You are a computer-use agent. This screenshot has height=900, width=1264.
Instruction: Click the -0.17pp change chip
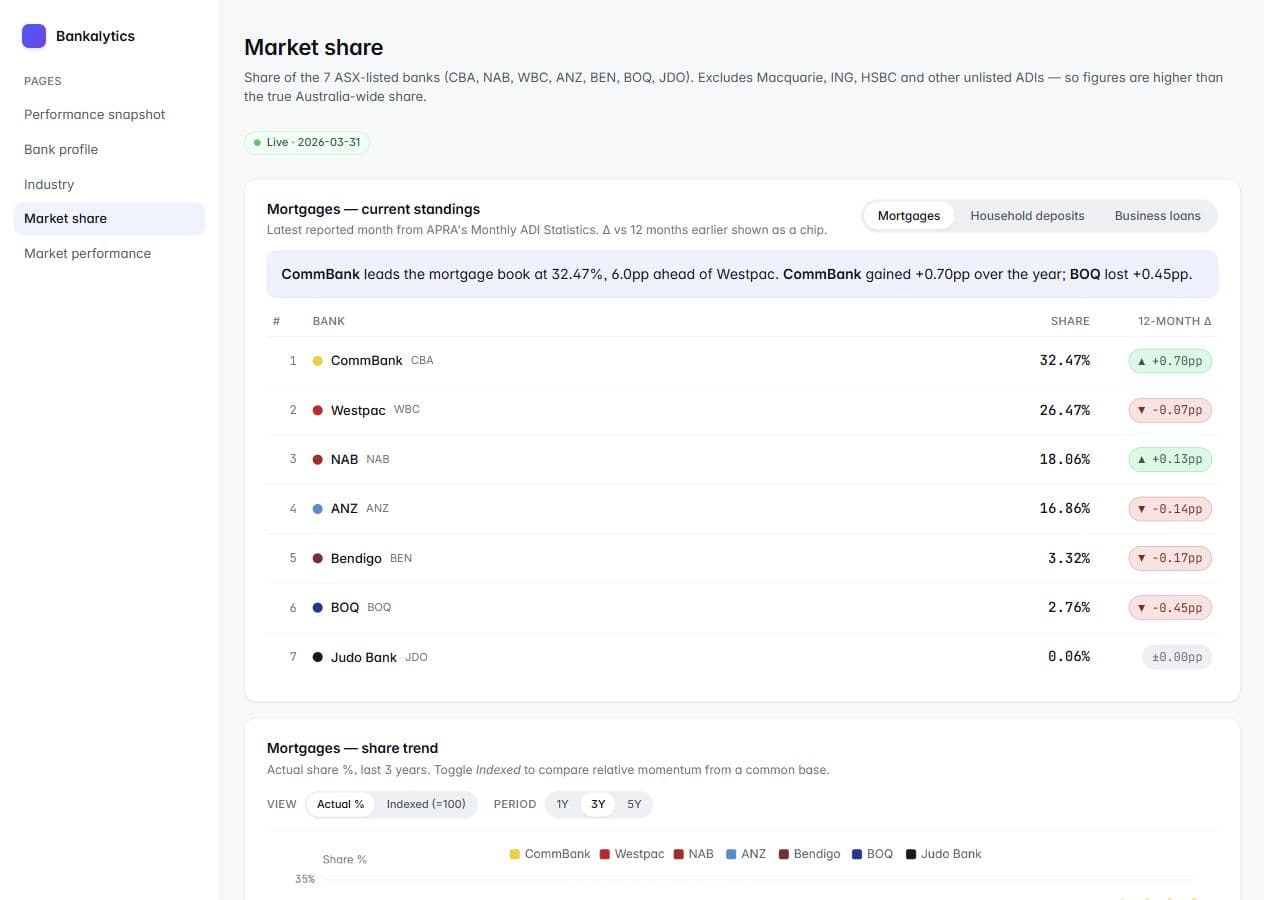pos(1170,558)
